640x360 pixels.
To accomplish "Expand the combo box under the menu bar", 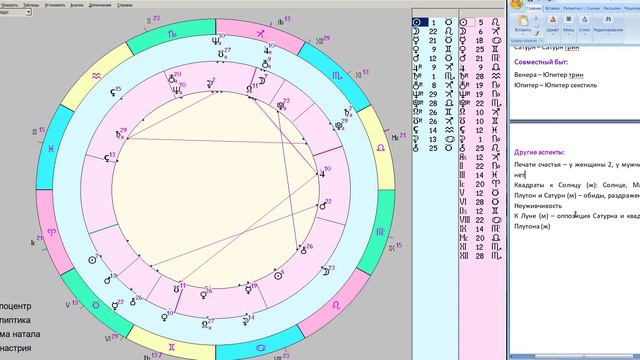I will pyautogui.click(x=29, y=12).
